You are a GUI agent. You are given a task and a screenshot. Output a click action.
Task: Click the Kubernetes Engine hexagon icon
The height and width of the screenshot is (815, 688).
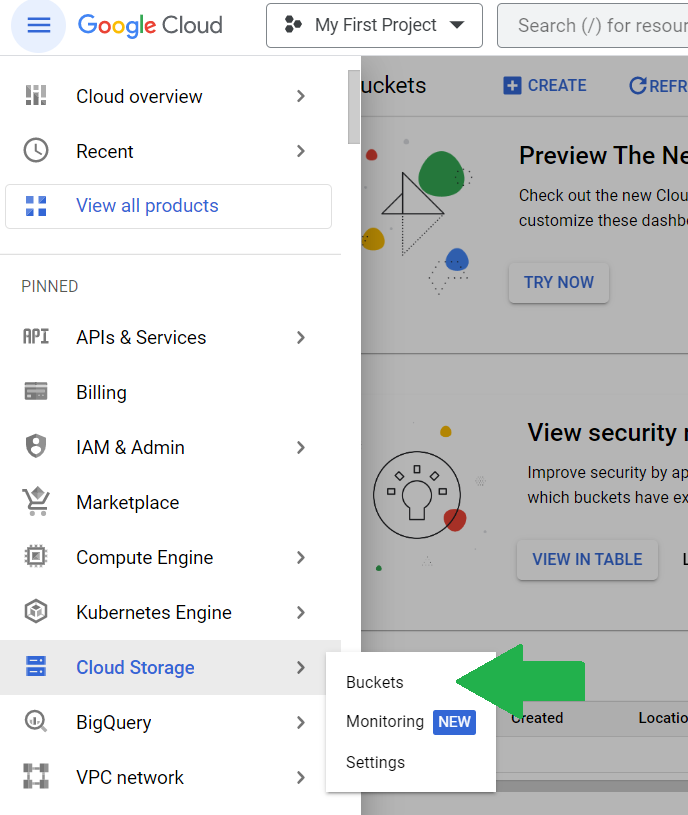tap(36, 611)
